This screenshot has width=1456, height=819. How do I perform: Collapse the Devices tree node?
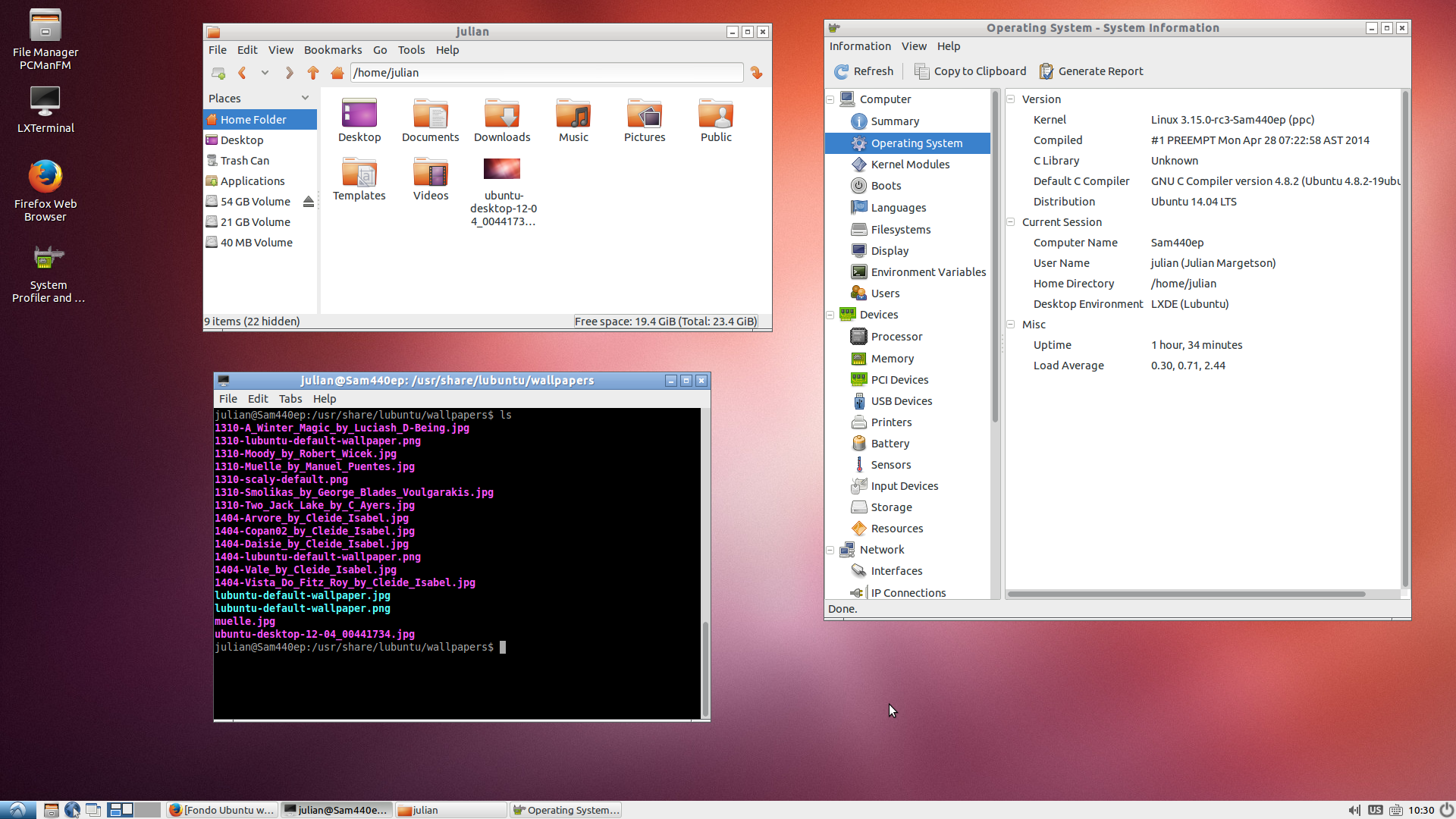pos(830,315)
